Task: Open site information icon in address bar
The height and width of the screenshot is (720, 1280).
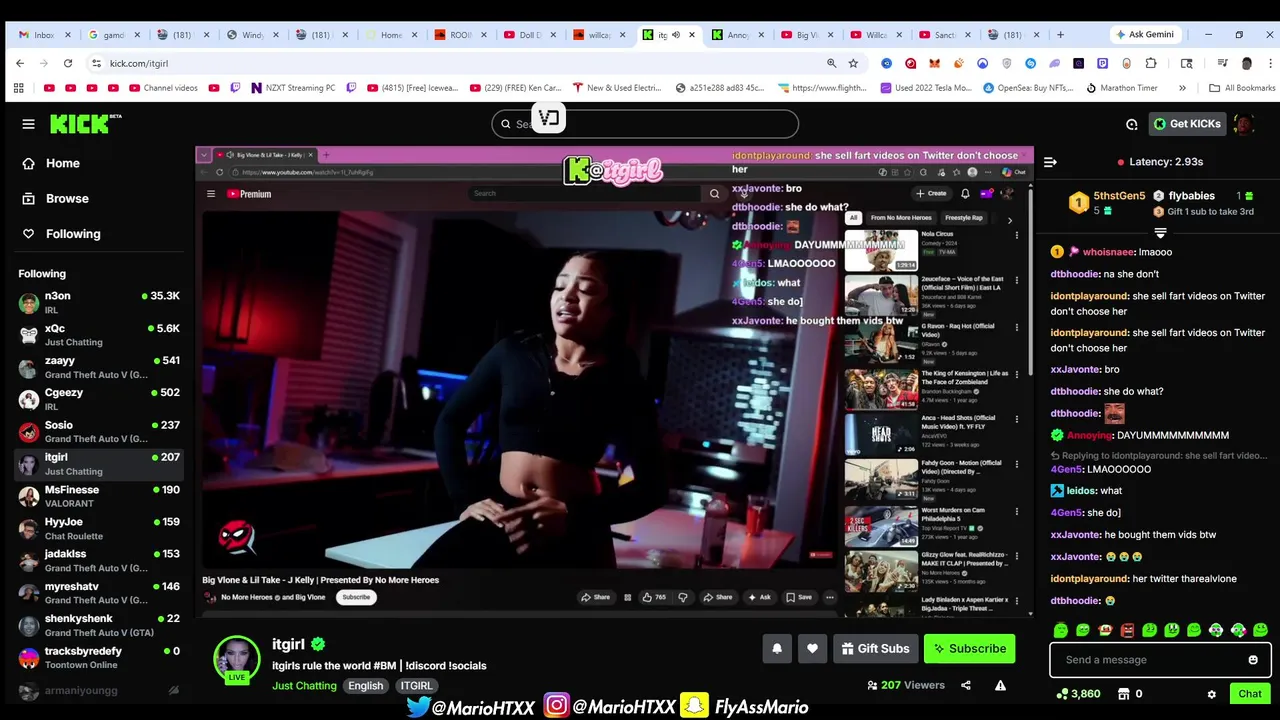Action: coord(96,63)
